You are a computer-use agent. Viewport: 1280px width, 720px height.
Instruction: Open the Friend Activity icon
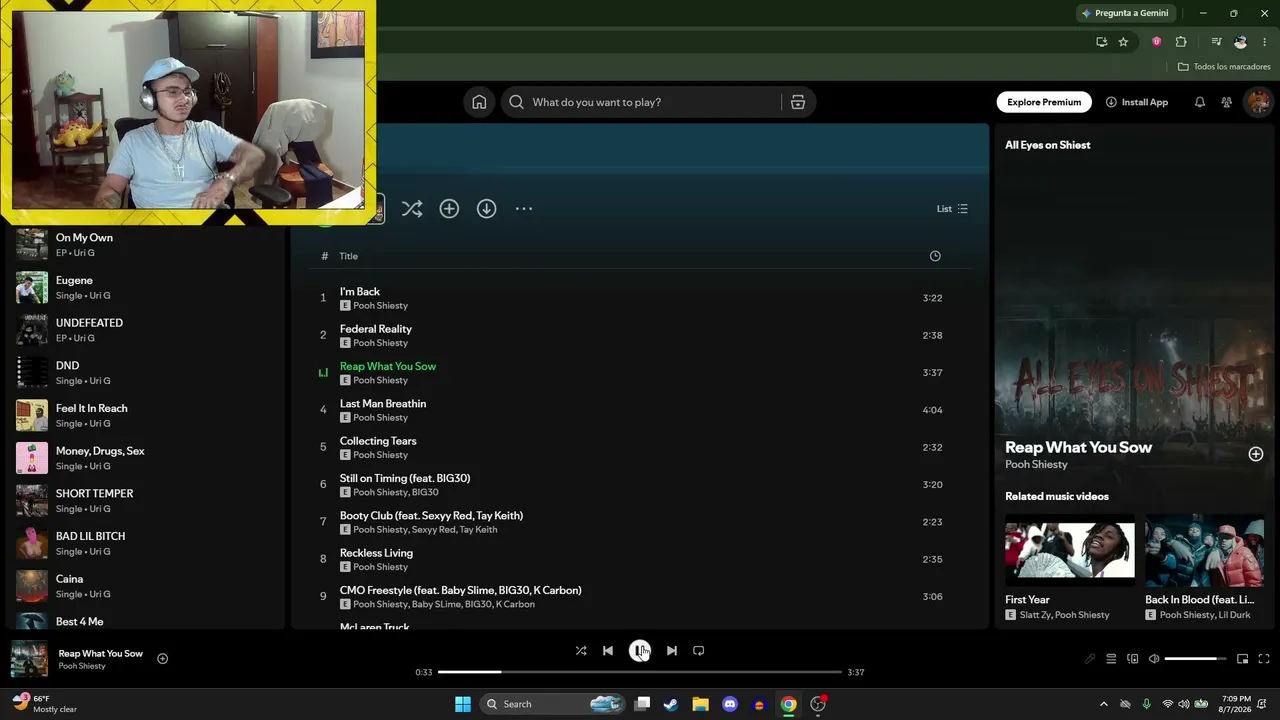click(1227, 102)
